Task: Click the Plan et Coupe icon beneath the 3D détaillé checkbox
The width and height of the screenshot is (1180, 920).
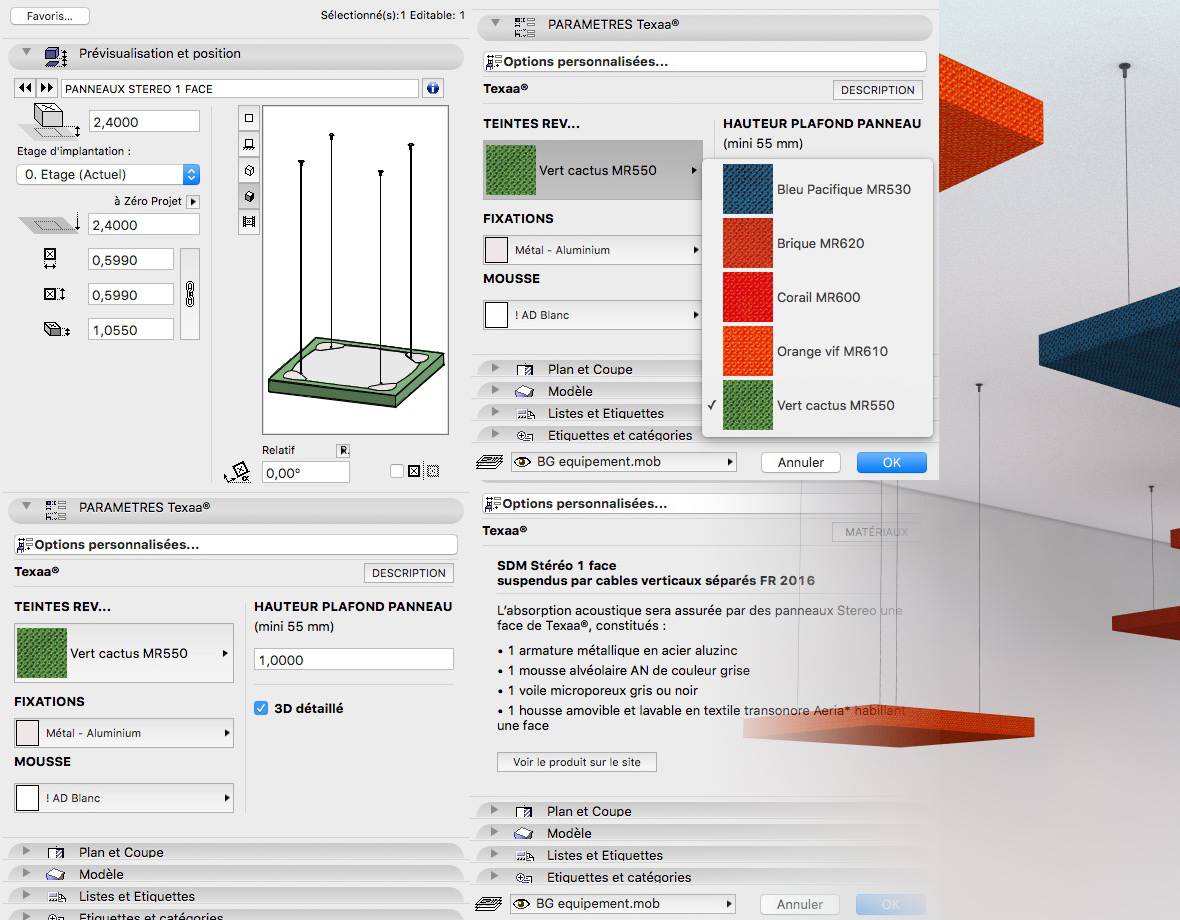Action: click(x=56, y=852)
